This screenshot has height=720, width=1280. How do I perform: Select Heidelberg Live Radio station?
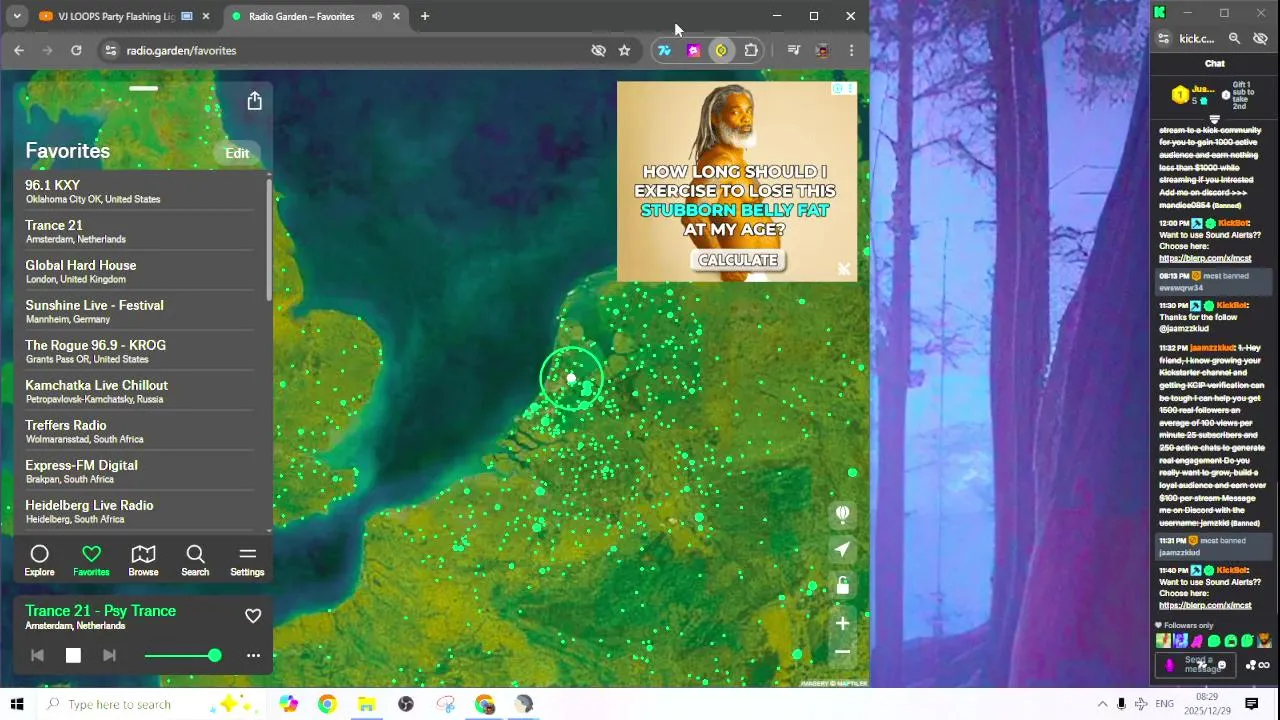(140, 511)
